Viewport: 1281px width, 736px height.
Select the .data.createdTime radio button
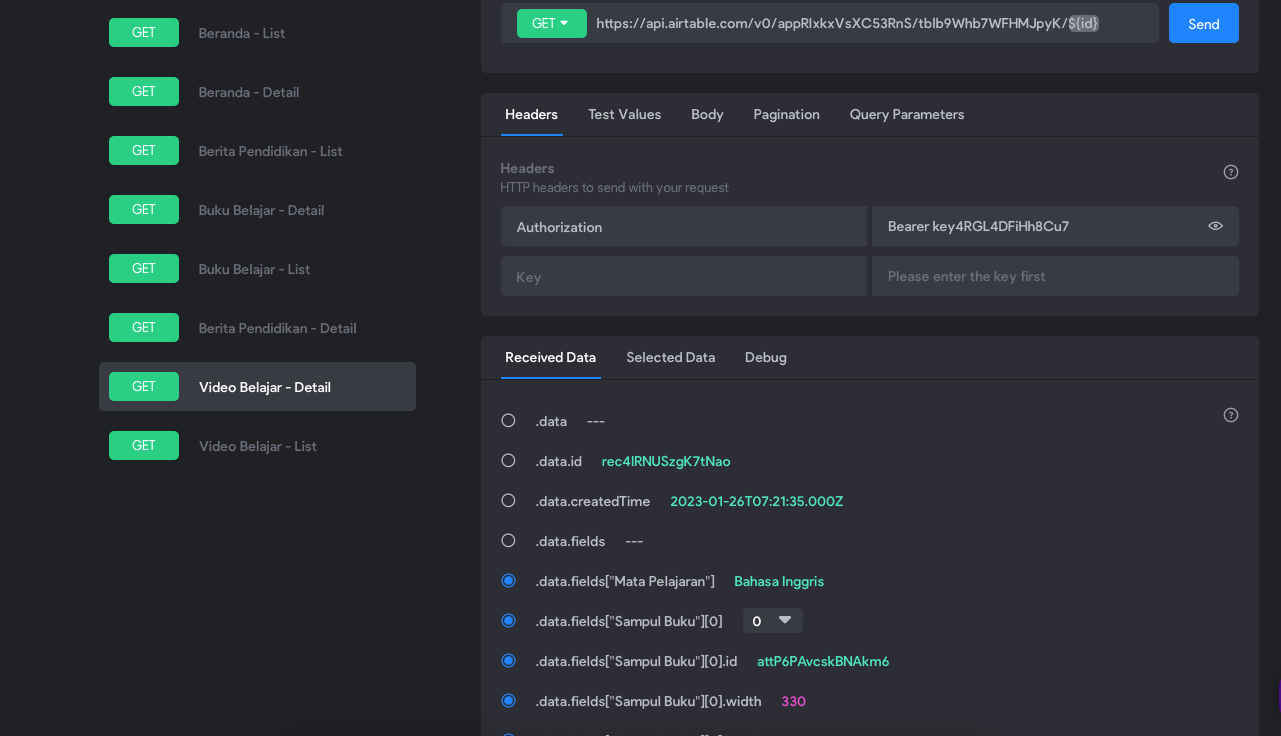pyautogui.click(x=508, y=501)
